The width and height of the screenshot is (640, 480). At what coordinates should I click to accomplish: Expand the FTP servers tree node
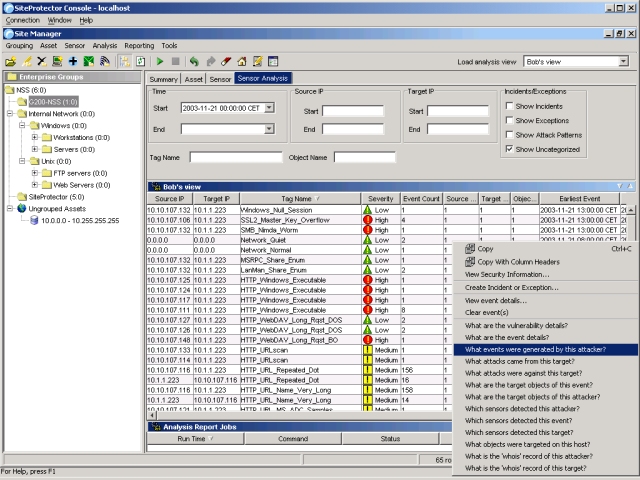pos(35,173)
